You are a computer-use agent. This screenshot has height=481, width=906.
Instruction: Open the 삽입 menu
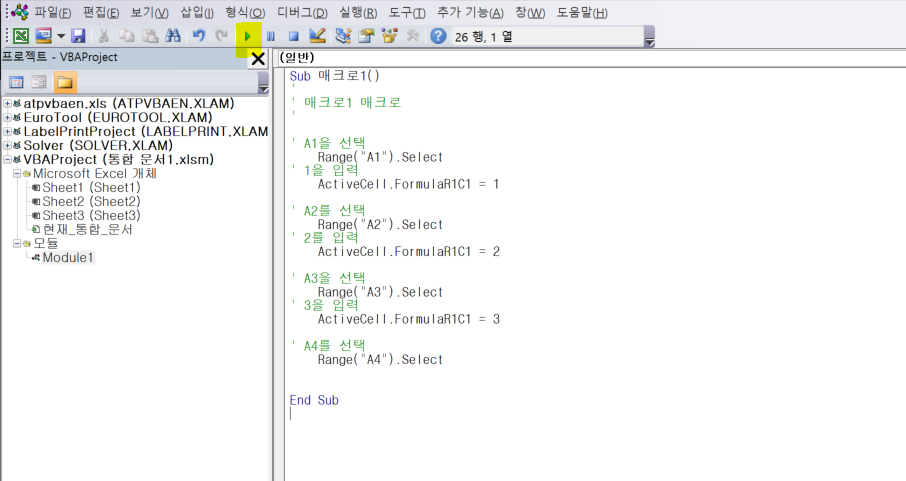[196, 13]
